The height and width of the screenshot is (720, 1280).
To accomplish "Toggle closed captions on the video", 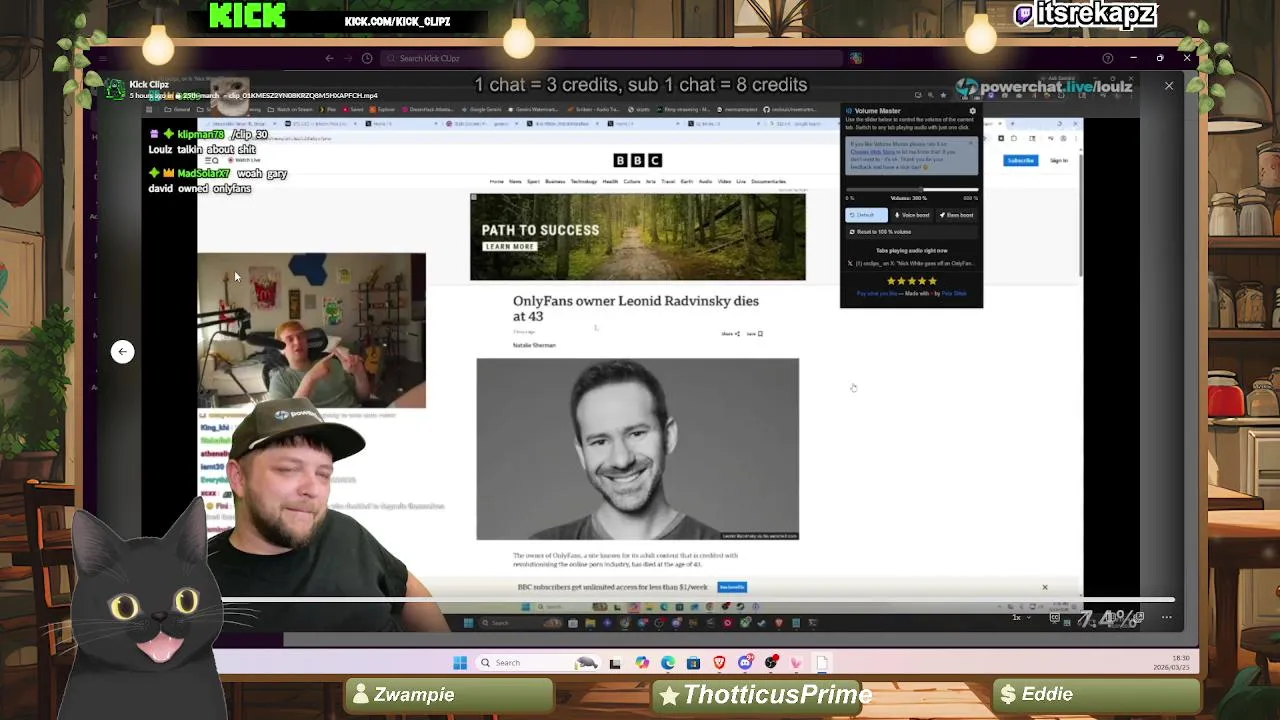I will click(x=1054, y=617).
